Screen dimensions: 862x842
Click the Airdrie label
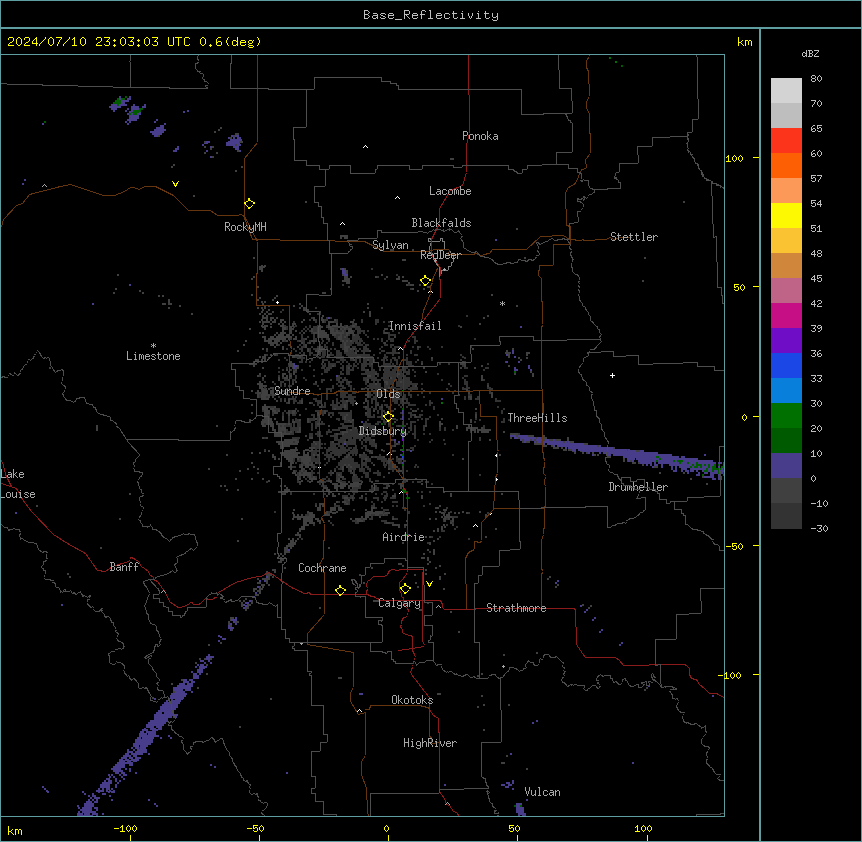coord(404,537)
